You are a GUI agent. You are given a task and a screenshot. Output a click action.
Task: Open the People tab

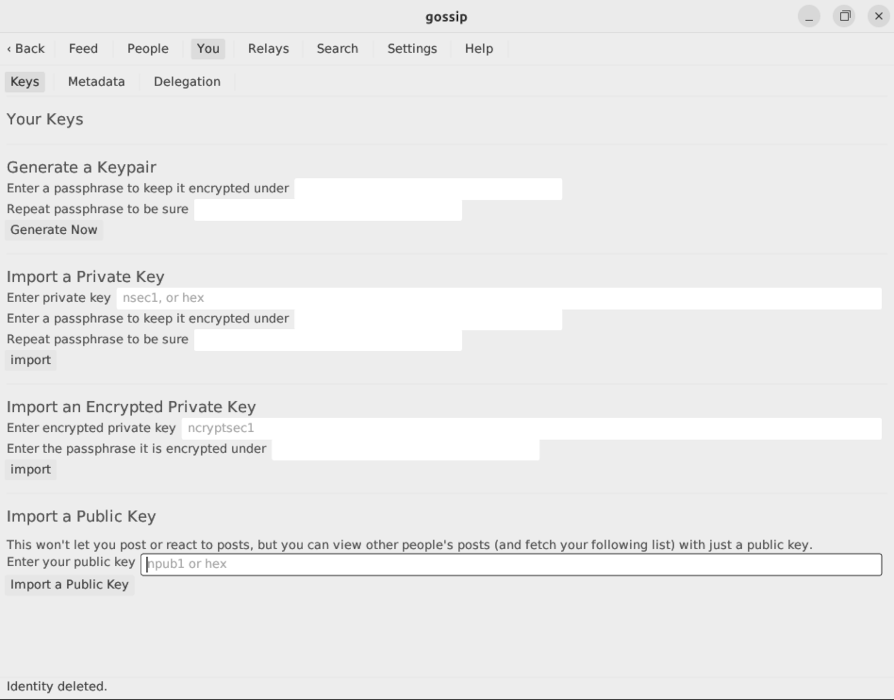pos(148,48)
